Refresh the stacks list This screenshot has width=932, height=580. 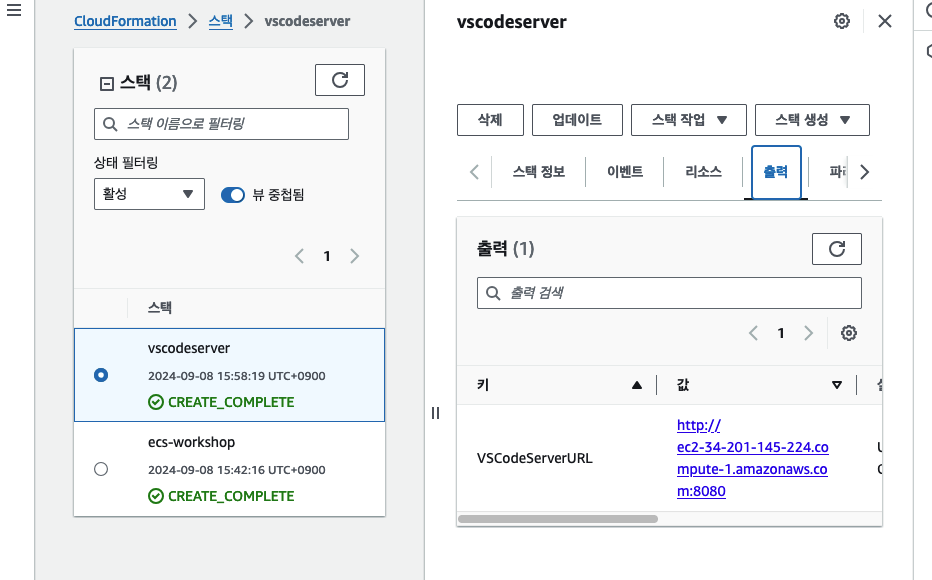coord(340,80)
